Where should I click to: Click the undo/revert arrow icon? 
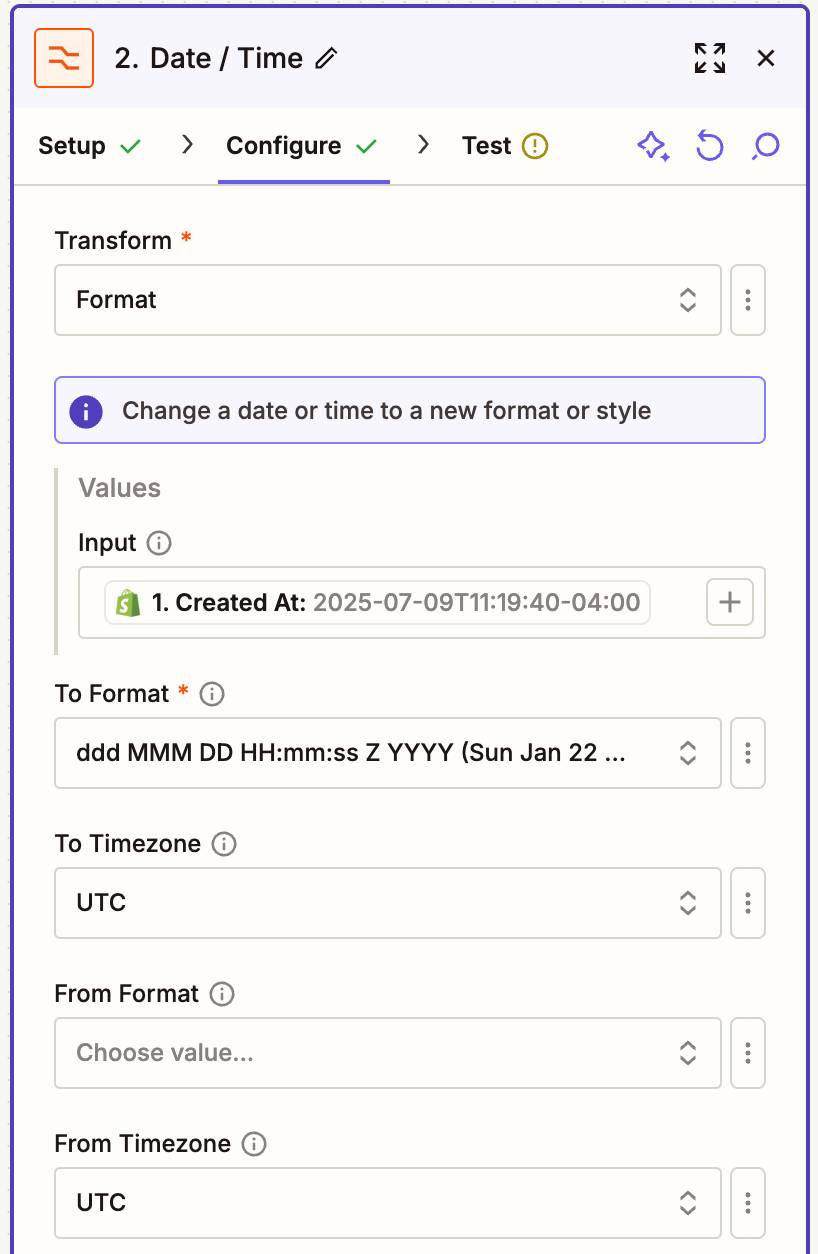(709, 146)
